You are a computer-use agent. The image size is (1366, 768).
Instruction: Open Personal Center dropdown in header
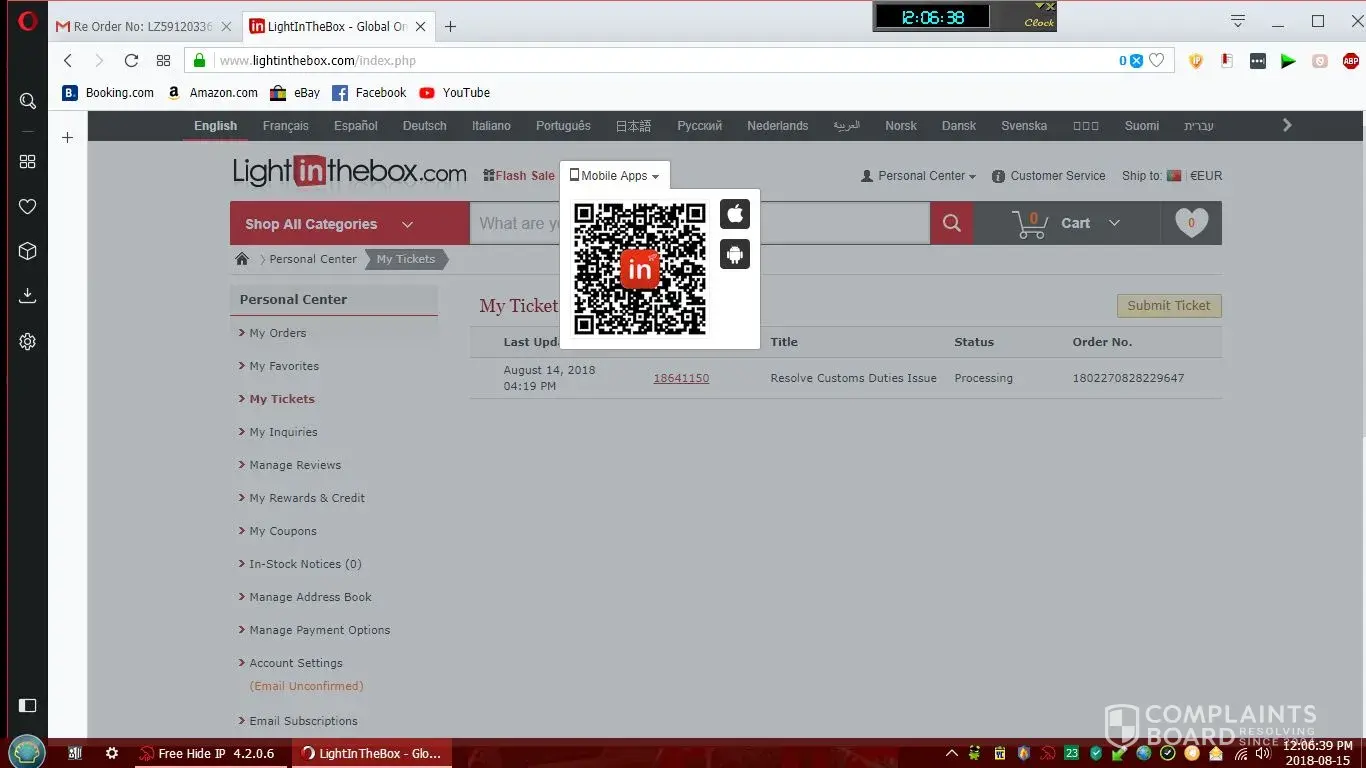point(919,176)
